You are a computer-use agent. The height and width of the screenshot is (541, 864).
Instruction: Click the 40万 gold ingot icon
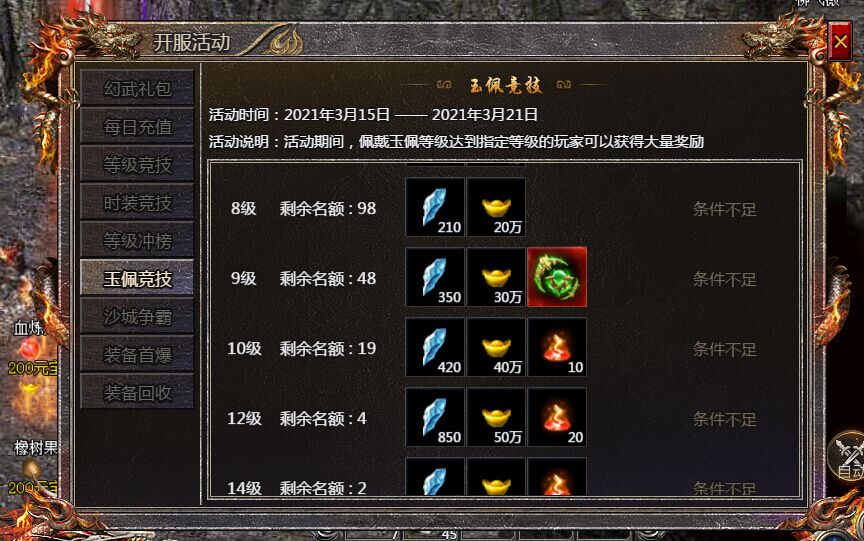pyautogui.click(x=496, y=347)
